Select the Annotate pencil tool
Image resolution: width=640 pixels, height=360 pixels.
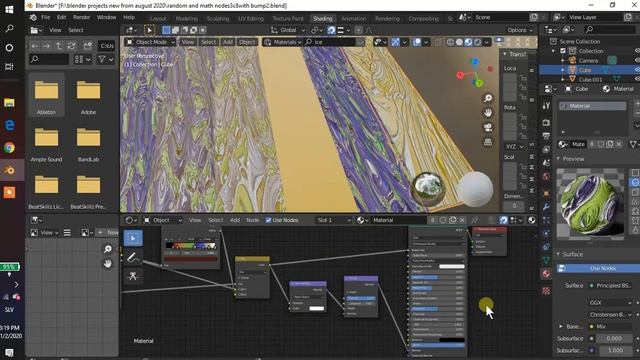[x=133, y=257]
